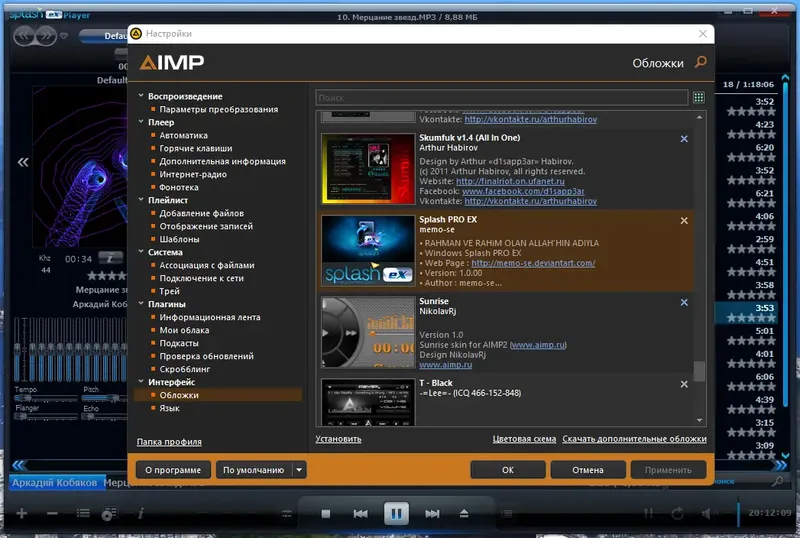Click the double-left arrow below the equalizer
Screen dimensions: 800x538
[x=18, y=465]
